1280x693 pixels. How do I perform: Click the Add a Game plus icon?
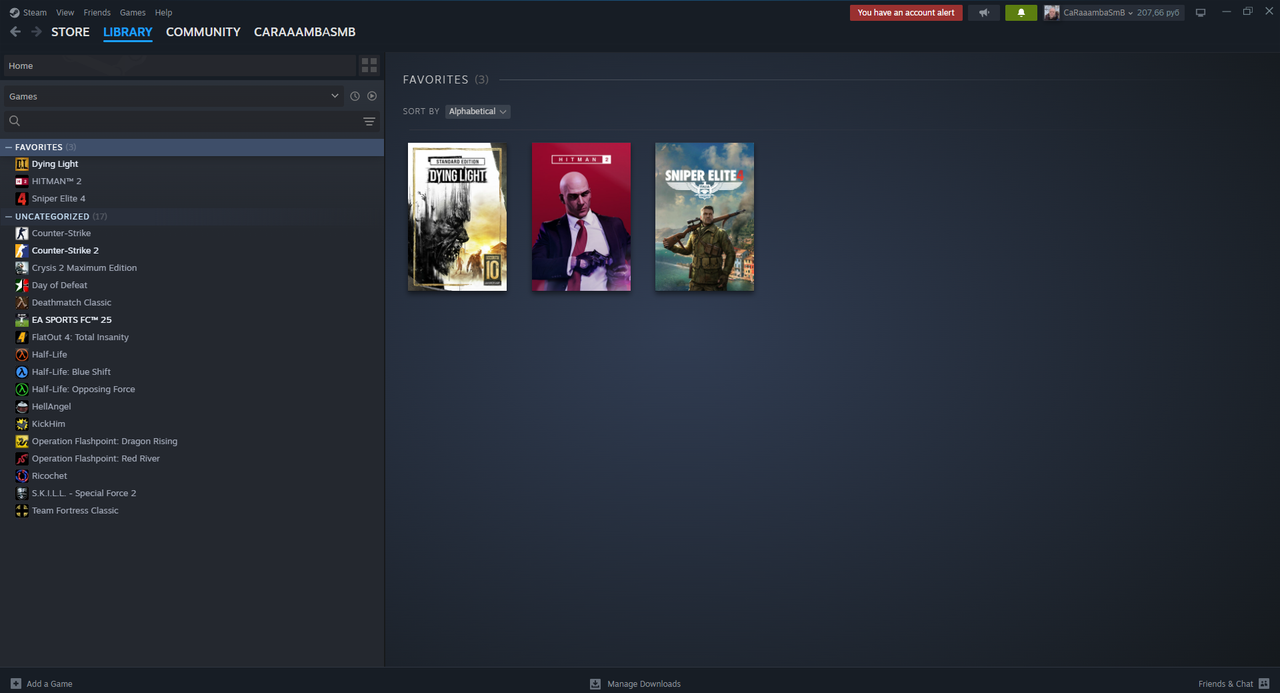15,684
